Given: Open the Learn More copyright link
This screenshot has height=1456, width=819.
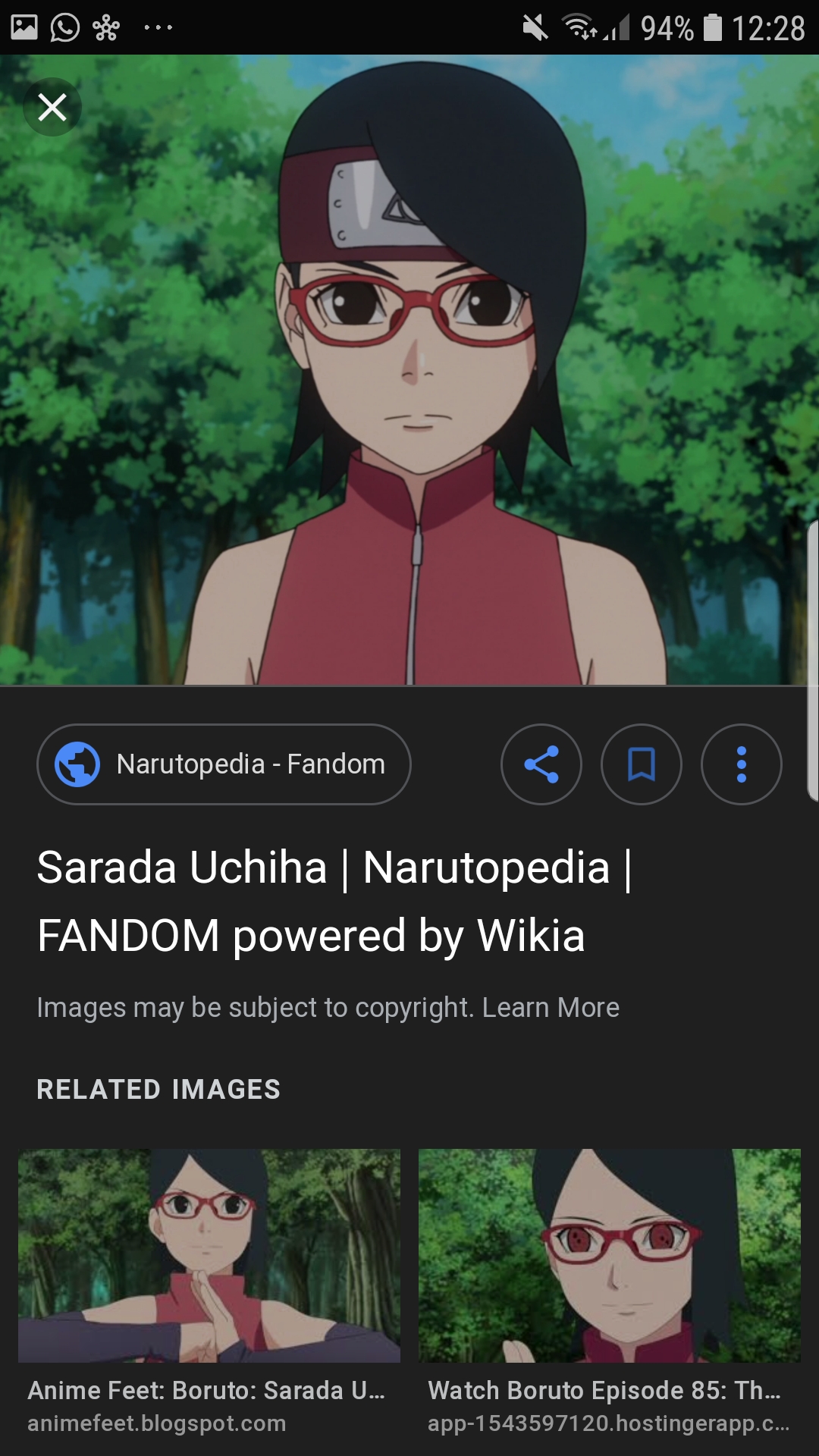Looking at the screenshot, I should [551, 1008].
